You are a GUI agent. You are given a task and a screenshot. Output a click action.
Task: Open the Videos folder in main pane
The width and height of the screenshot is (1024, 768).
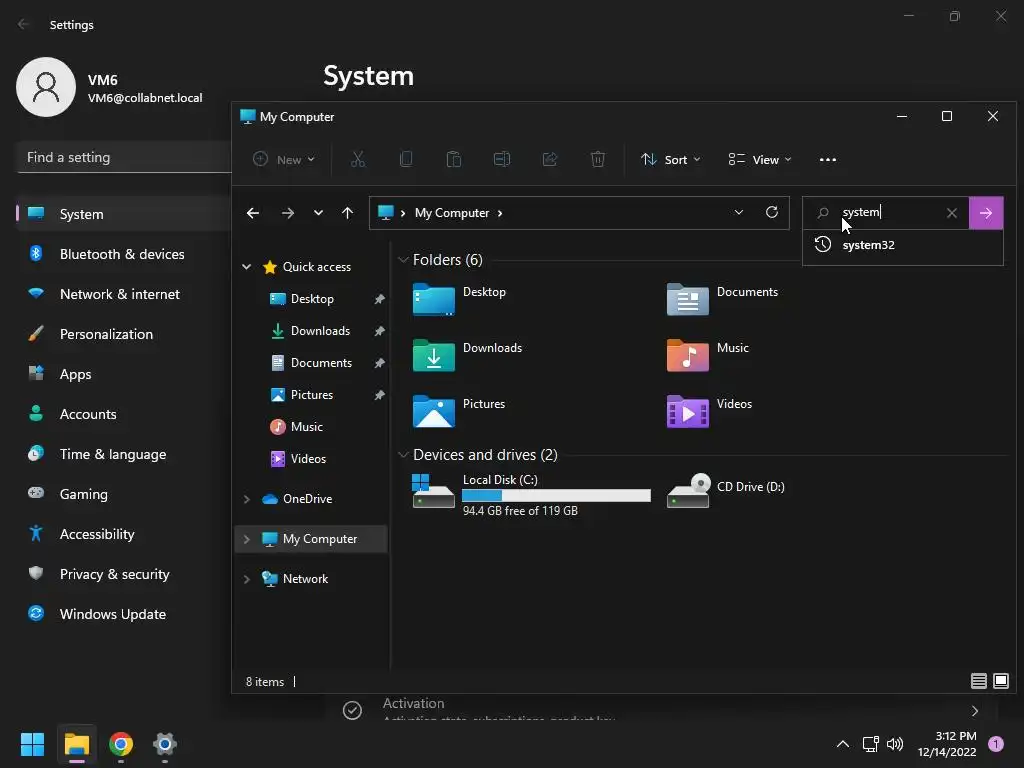tap(688, 411)
